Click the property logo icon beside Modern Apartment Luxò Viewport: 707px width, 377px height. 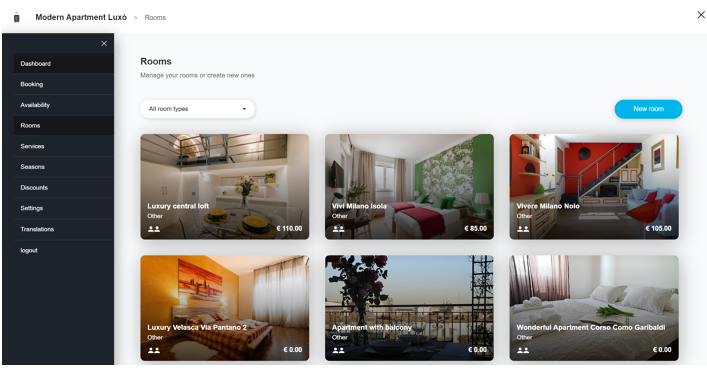(x=17, y=18)
